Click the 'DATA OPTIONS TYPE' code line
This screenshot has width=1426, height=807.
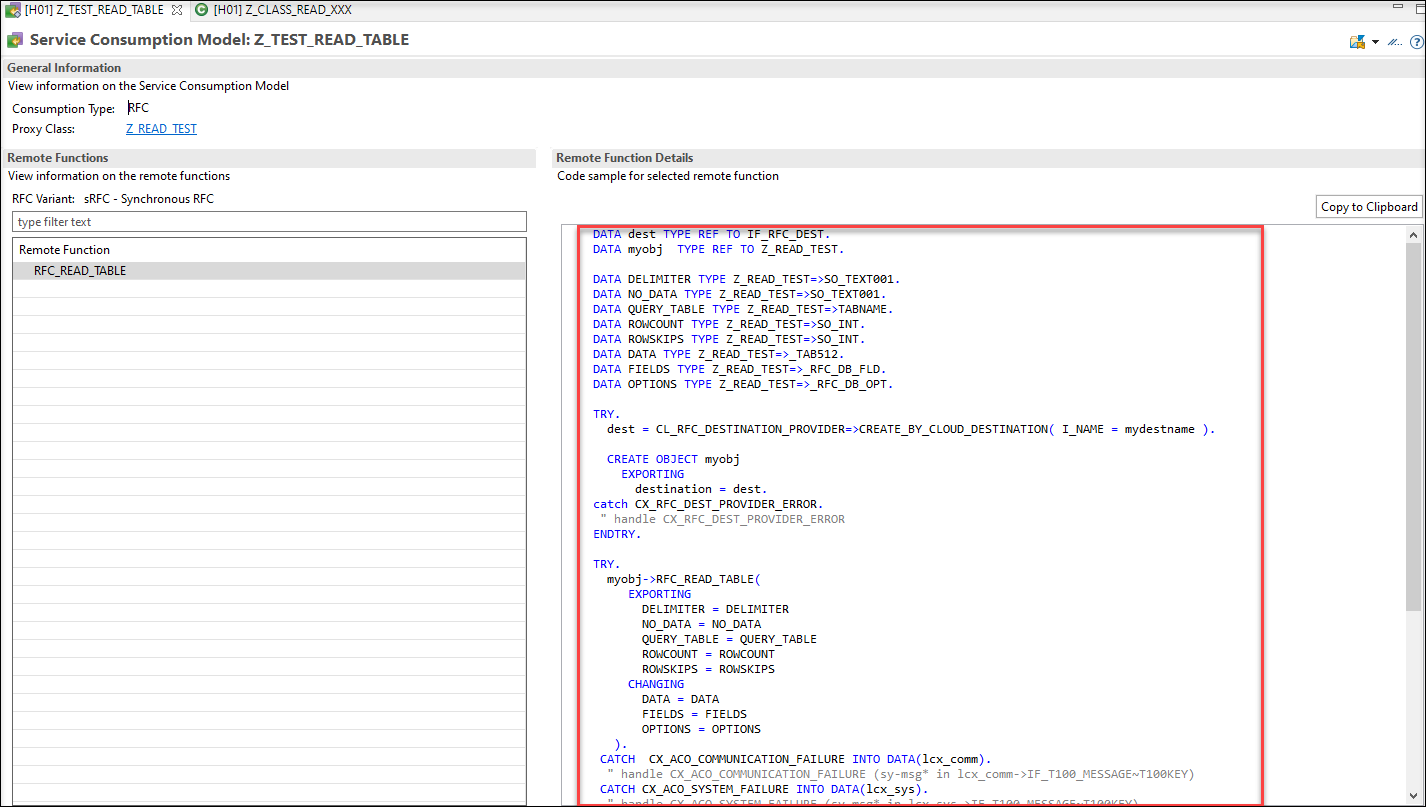[x=743, y=384]
